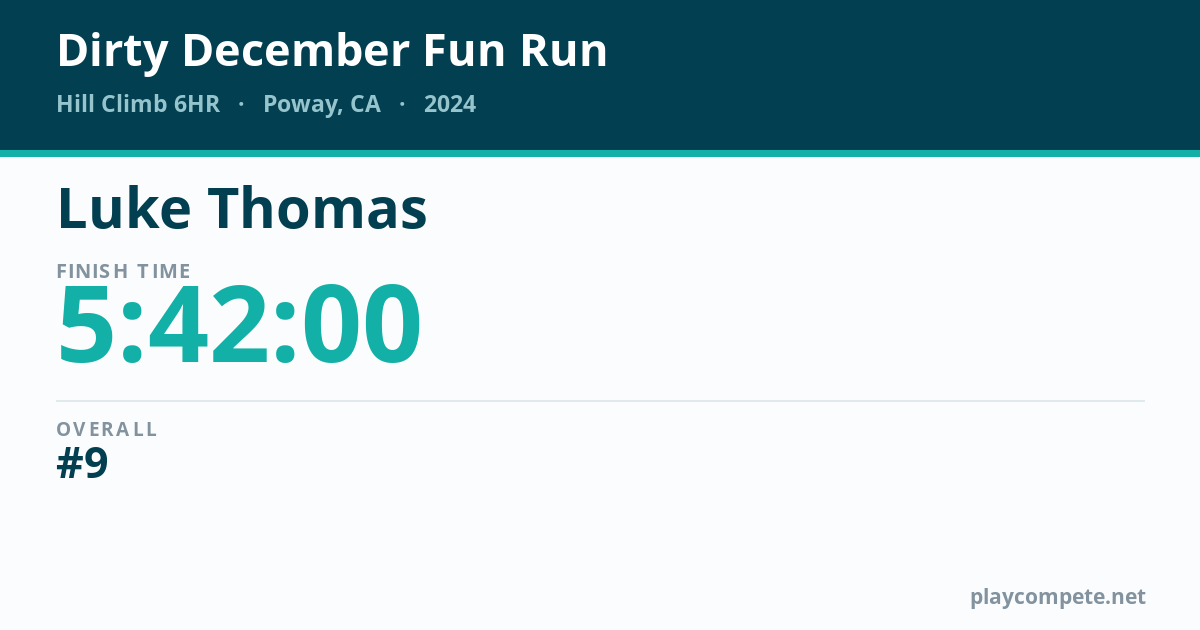Viewport: 1200px width, 630px height.
Task: Click the word Thomas in the name
Action: click(318, 208)
